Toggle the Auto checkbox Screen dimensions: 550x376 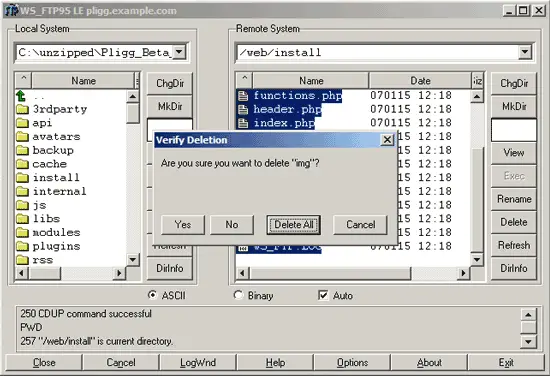(323, 295)
